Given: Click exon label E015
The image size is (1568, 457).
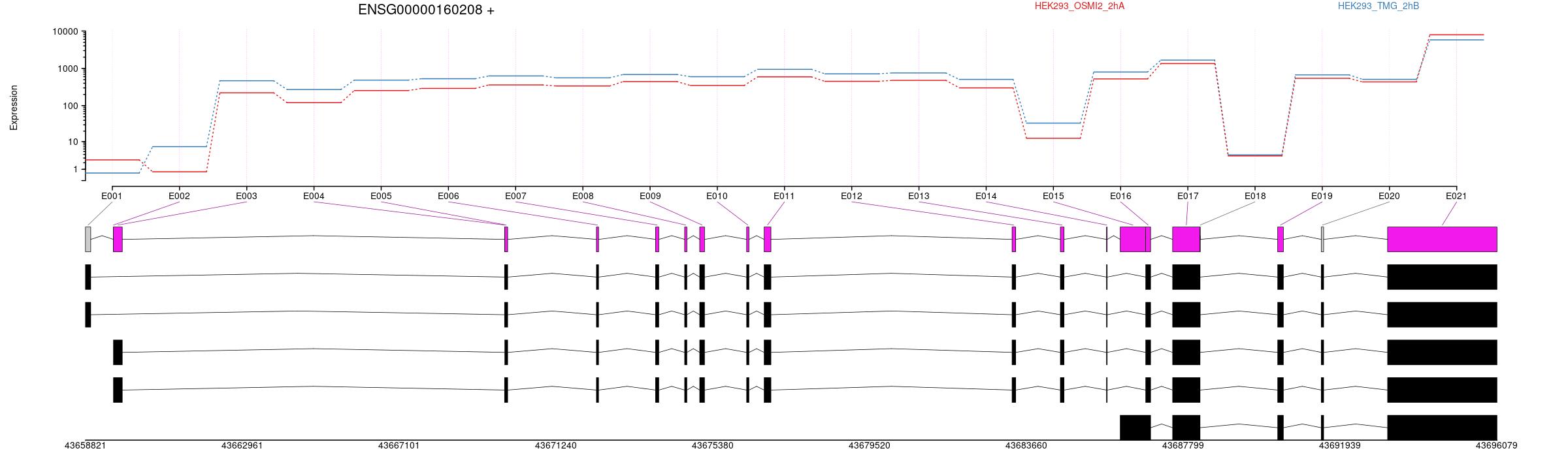Looking at the screenshot, I should pyautogui.click(x=1053, y=196).
